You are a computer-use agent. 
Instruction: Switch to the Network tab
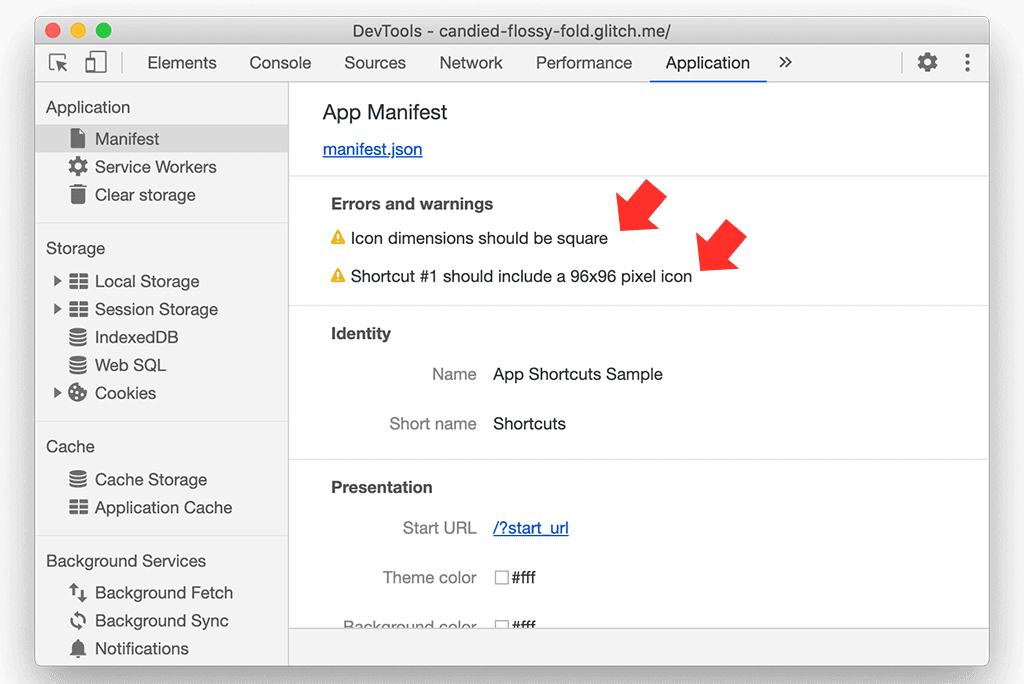(470, 62)
